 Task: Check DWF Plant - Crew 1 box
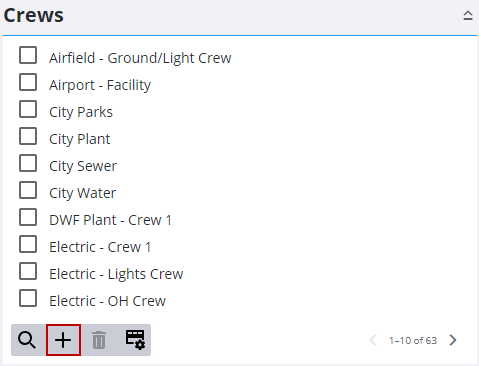(x=28, y=217)
